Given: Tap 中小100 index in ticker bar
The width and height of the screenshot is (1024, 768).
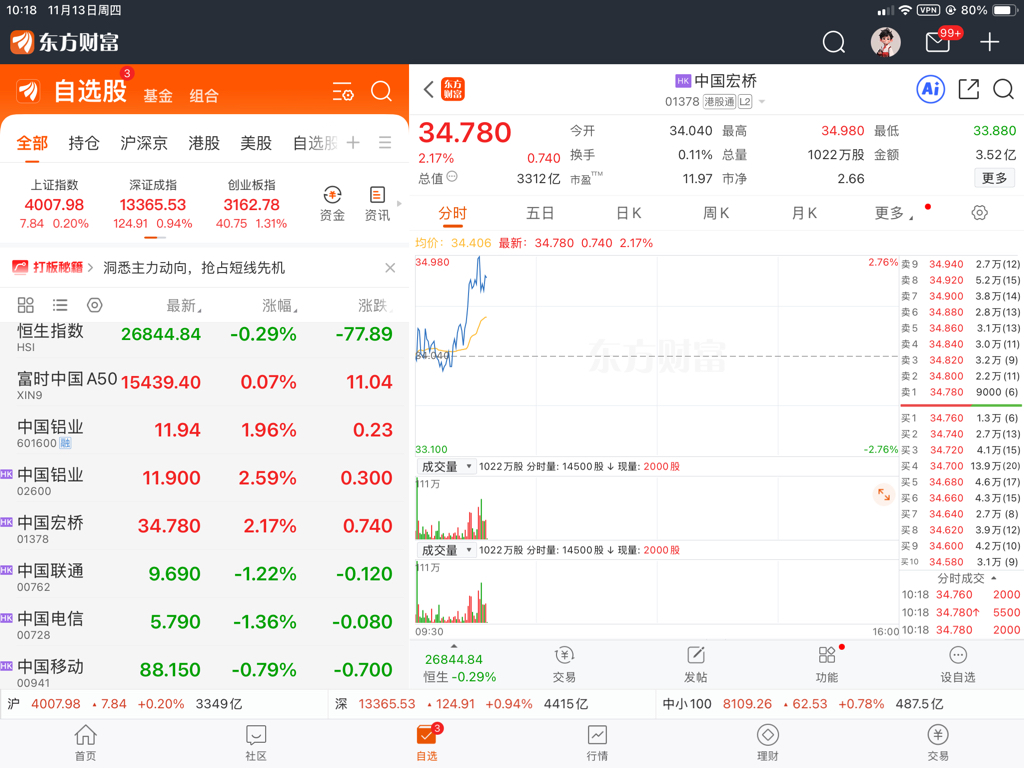Looking at the screenshot, I should (x=803, y=704).
